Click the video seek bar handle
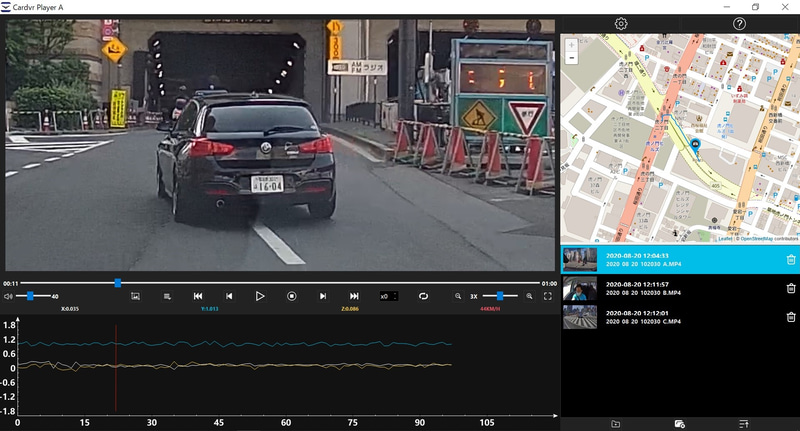 point(118,283)
